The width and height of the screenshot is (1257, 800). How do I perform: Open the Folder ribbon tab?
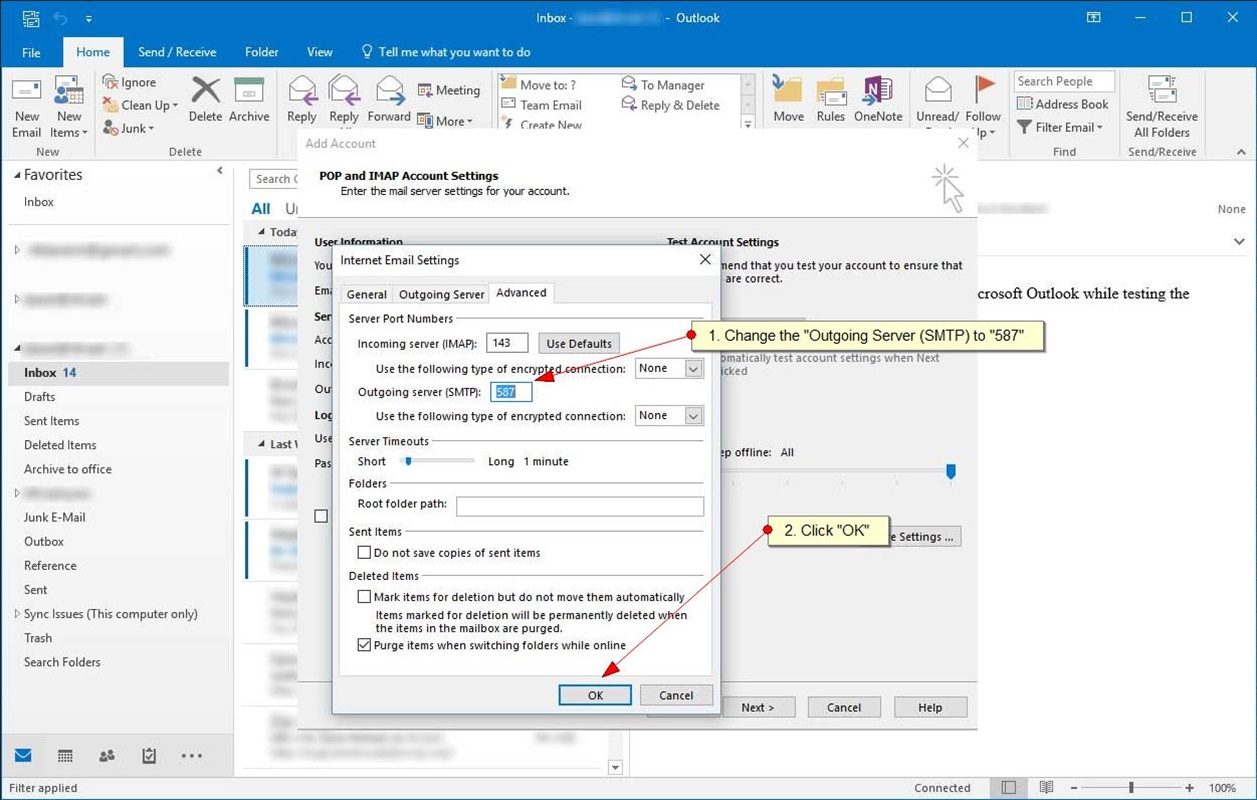tap(262, 52)
